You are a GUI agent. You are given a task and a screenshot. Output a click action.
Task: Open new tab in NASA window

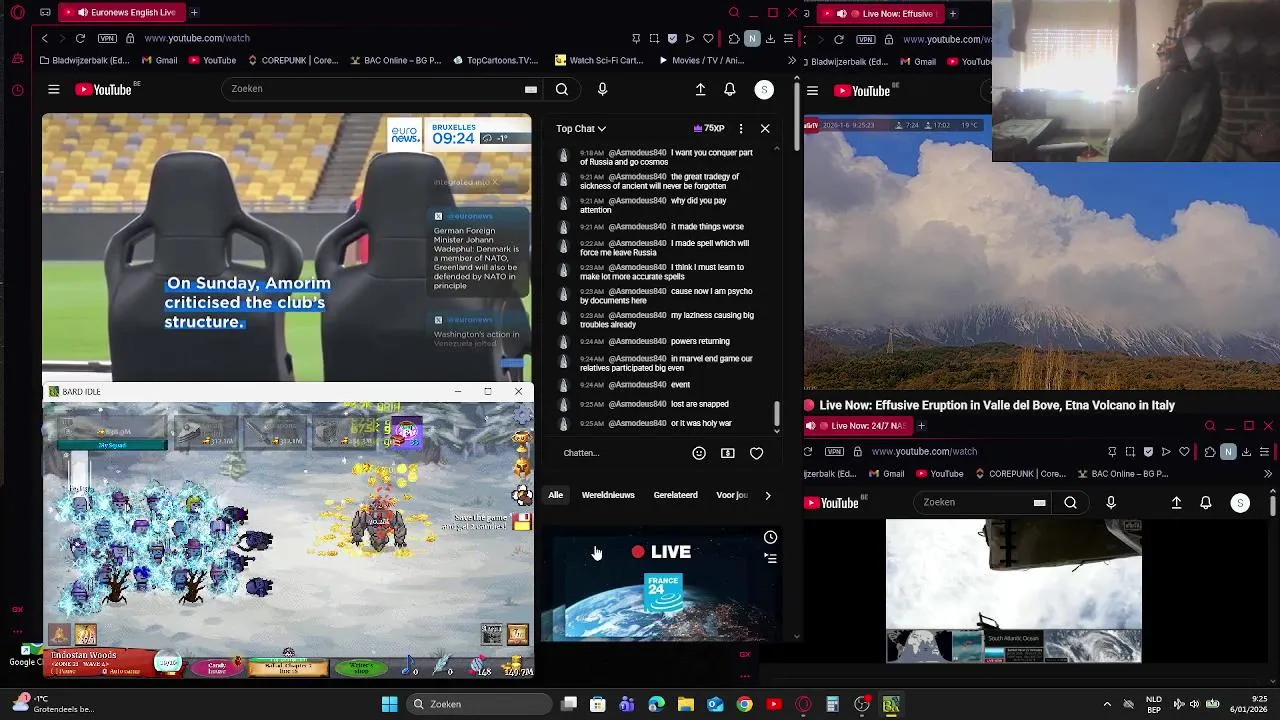coord(921,426)
